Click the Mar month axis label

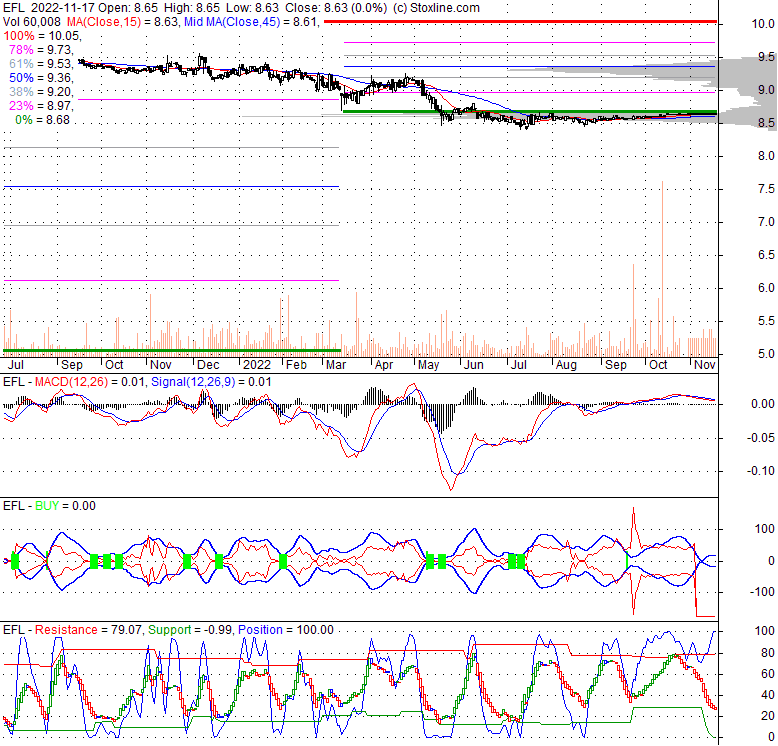(336, 365)
